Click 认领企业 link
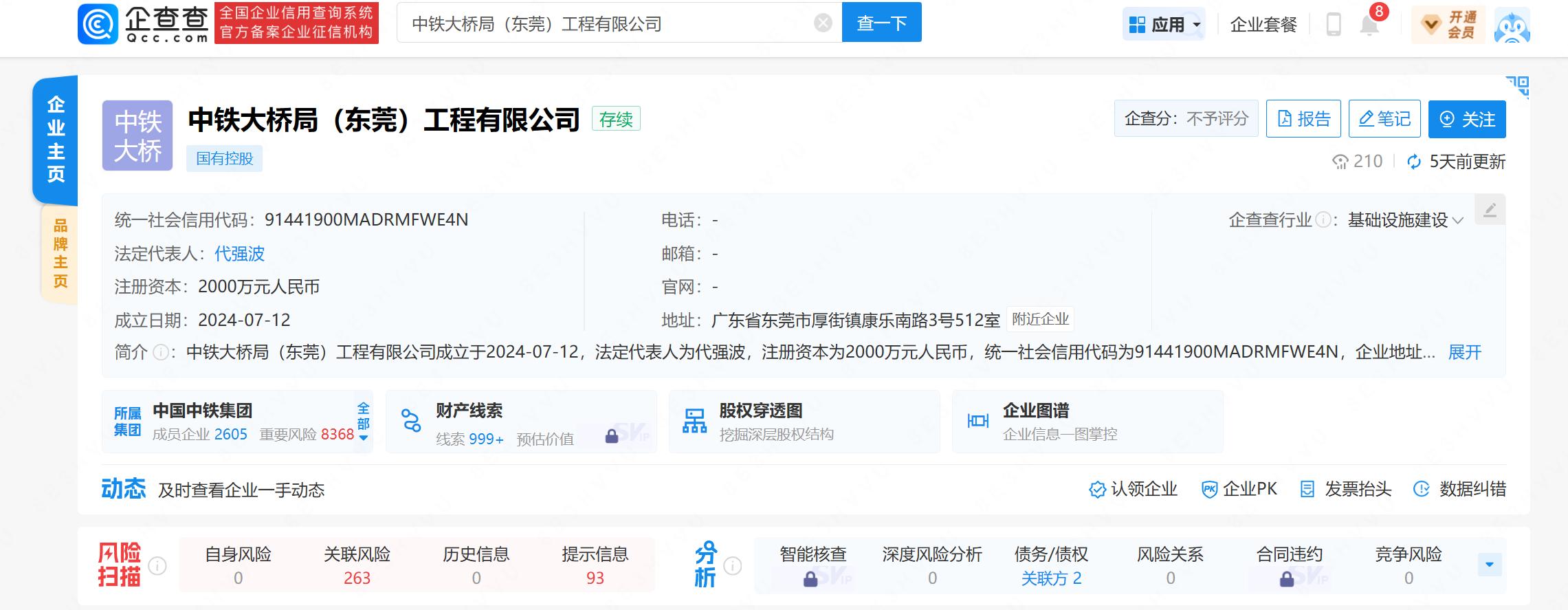1568x610 pixels. [1134, 489]
